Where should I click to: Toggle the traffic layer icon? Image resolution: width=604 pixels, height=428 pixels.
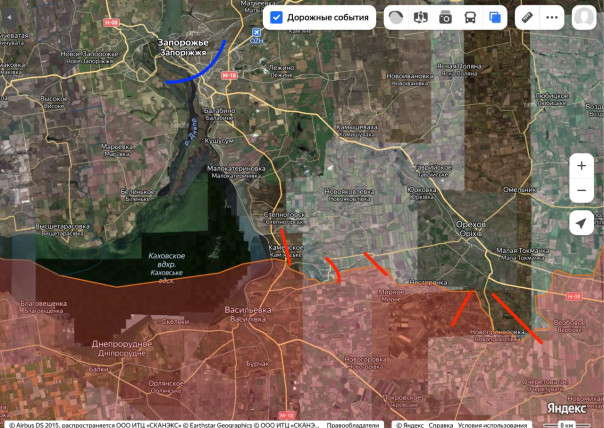click(x=395, y=18)
